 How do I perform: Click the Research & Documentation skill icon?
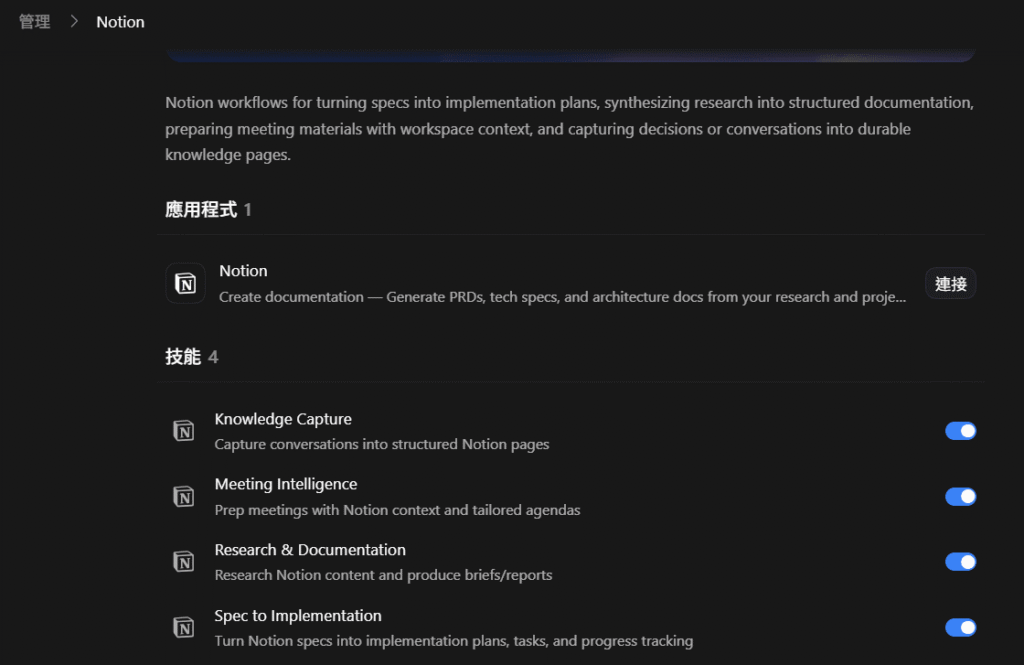click(184, 562)
